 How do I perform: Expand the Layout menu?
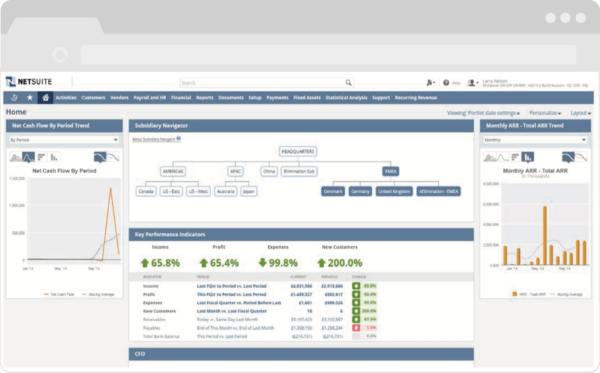[580, 113]
